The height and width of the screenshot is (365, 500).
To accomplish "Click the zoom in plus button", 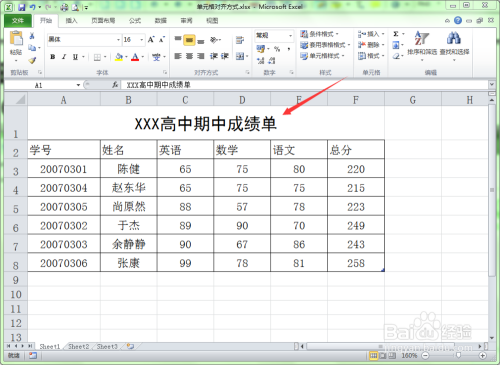I will coord(483,356).
